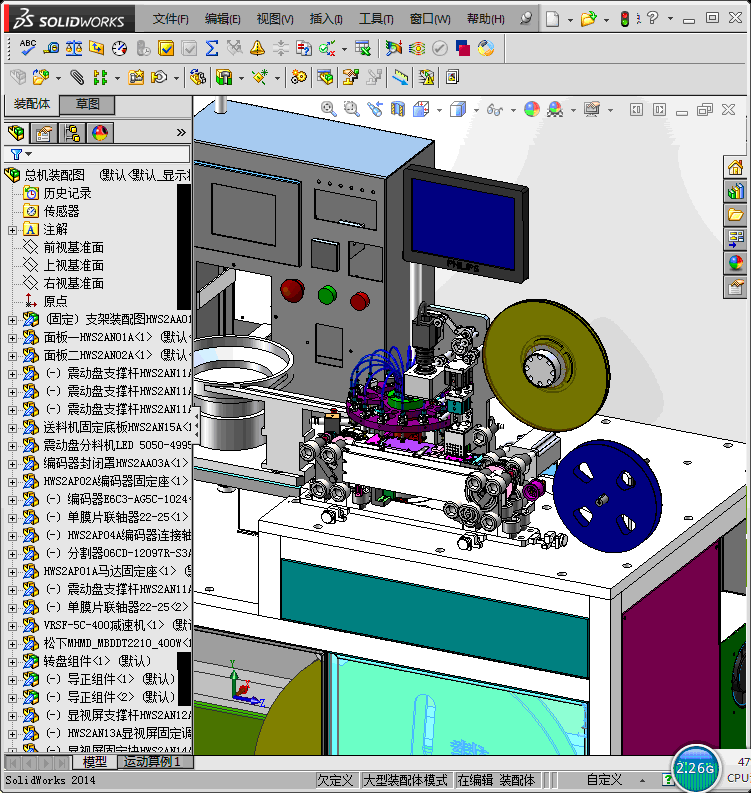Expand VRSF-5C-400减速机<1> tree node
751x793 pixels.
point(12,626)
